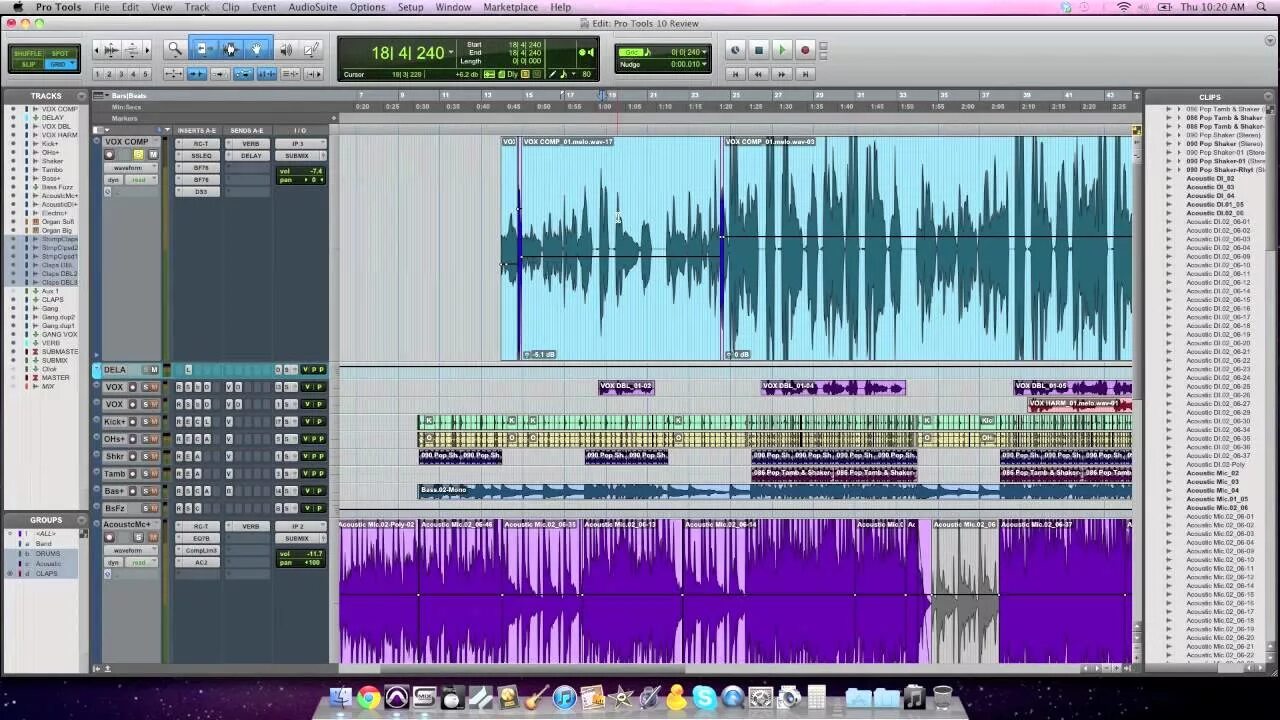Open the VERB send on VOX COMP
This screenshot has height=720, width=1280.
tap(251, 143)
